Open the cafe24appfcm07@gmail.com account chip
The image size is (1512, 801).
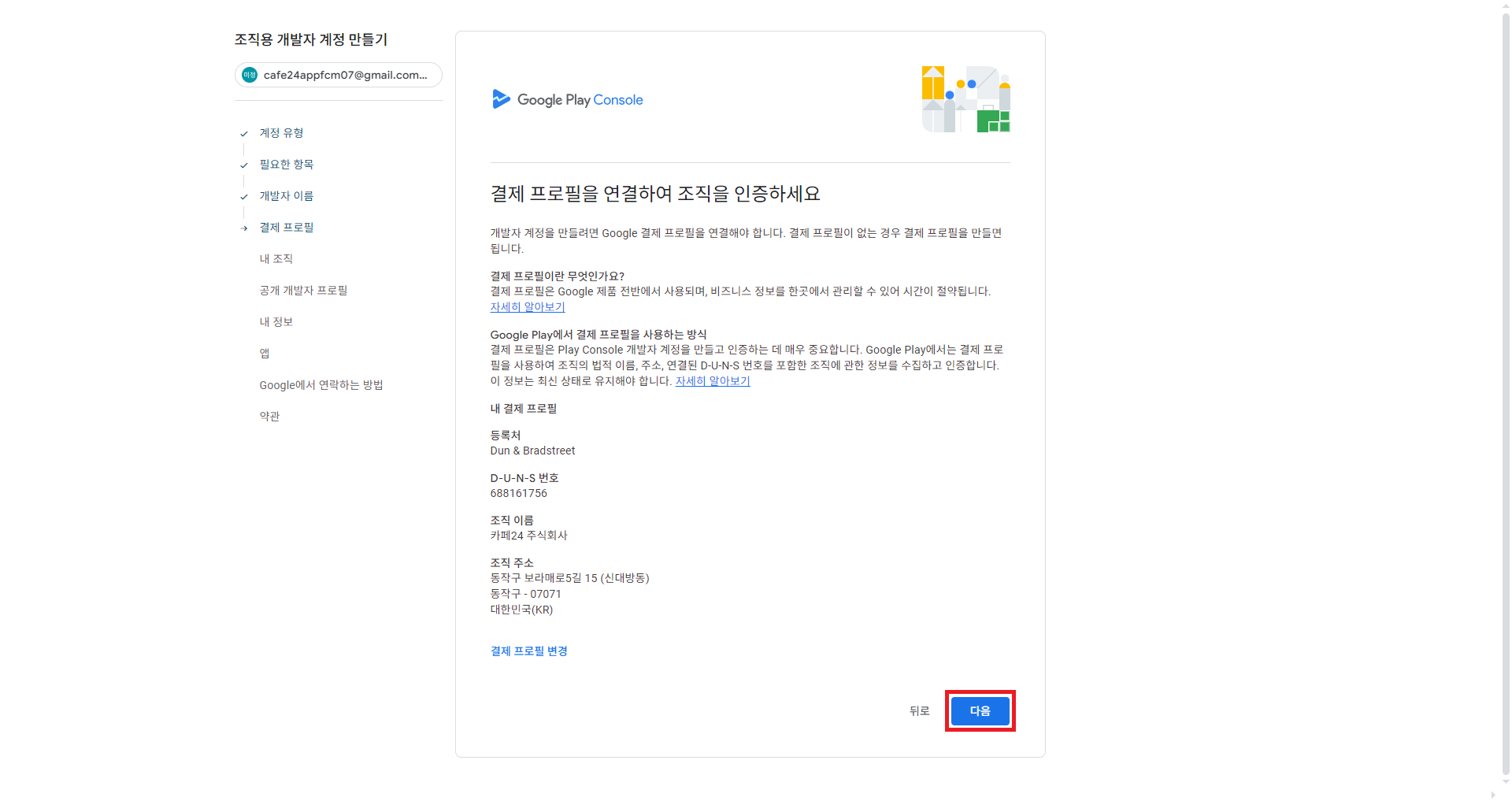pos(339,75)
